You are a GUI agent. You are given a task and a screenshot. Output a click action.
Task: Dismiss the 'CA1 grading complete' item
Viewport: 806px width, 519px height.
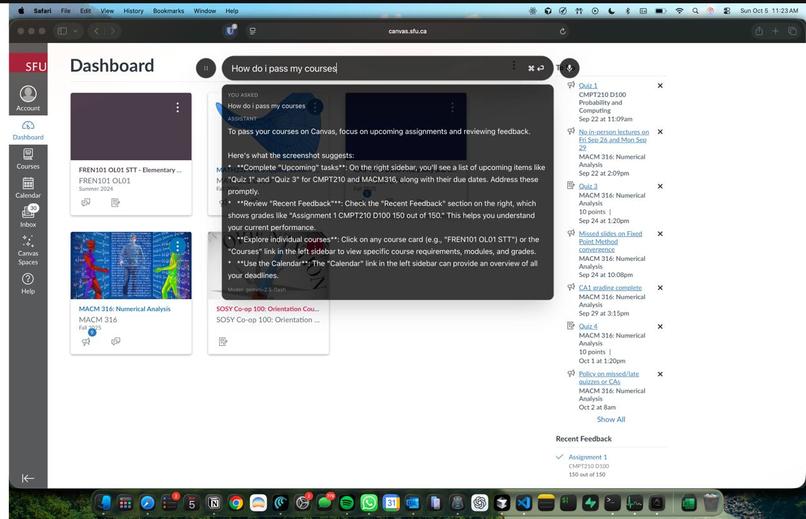click(660, 288)
